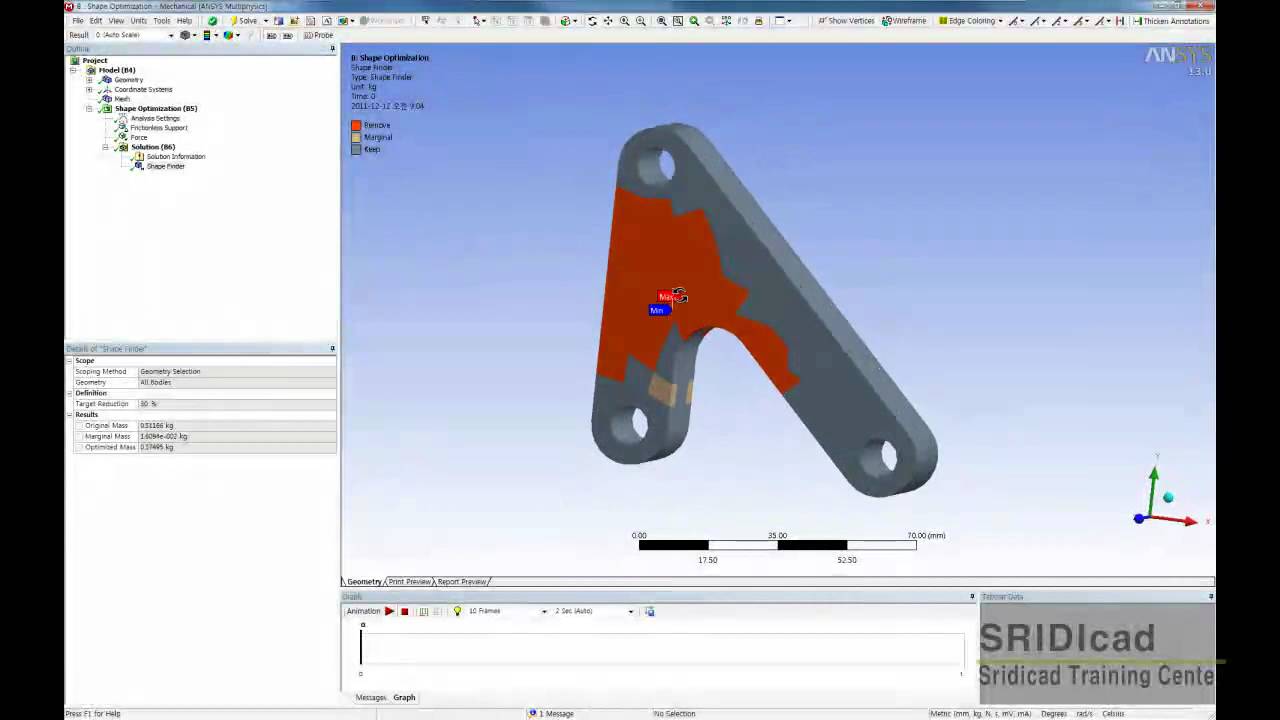Select the Force tree item

pos(138,137)
